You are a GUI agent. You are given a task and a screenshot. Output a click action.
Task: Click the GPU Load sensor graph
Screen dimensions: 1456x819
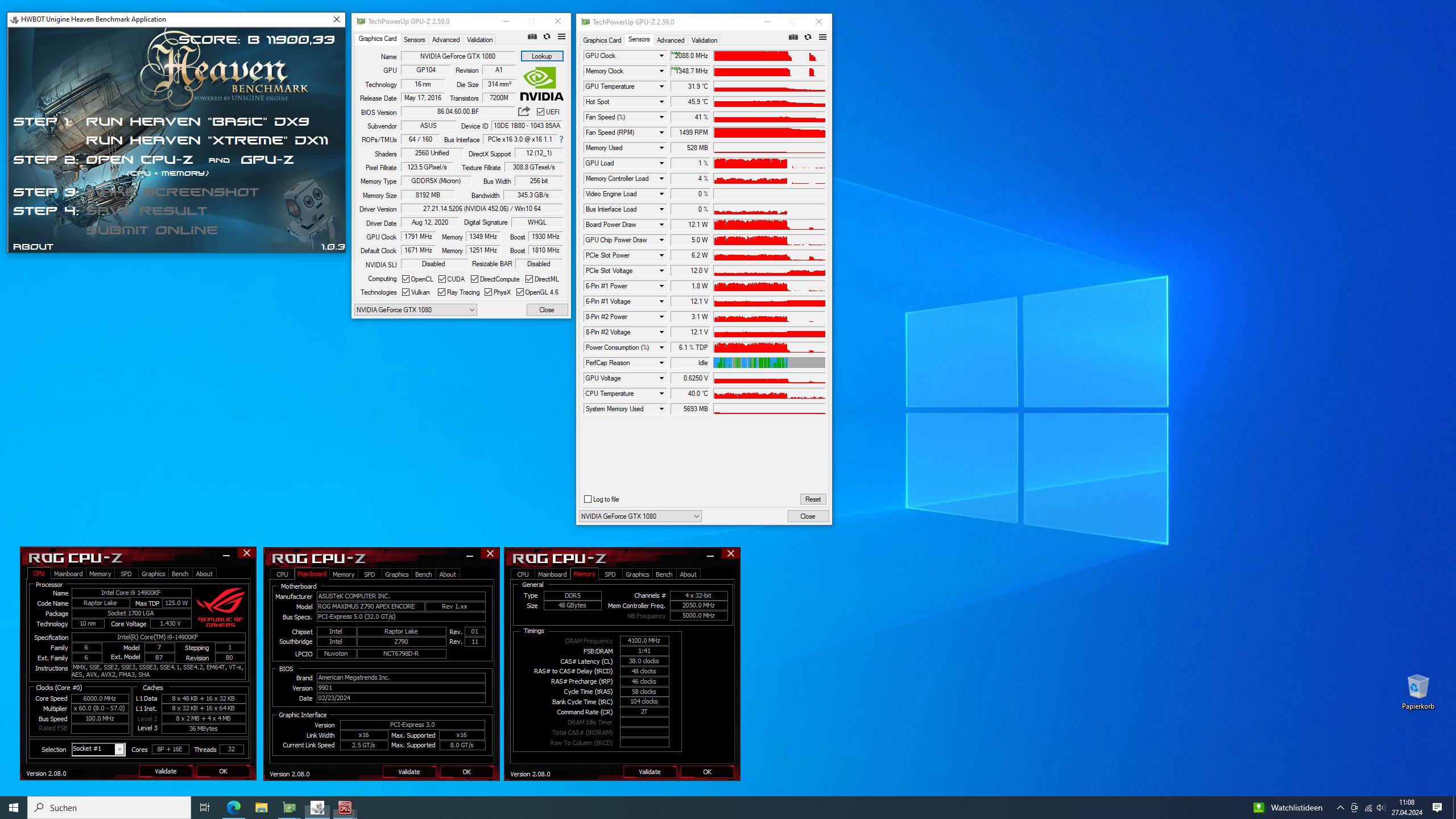click(769, 163)
